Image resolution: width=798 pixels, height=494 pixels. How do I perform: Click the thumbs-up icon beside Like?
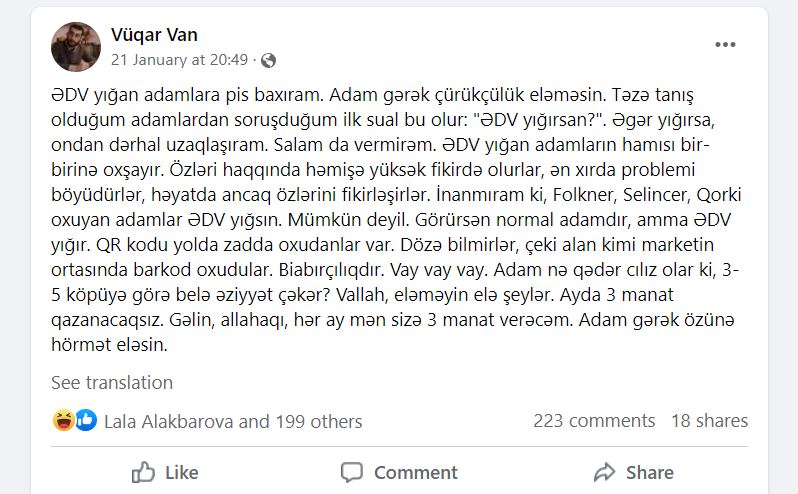[144, 472]
